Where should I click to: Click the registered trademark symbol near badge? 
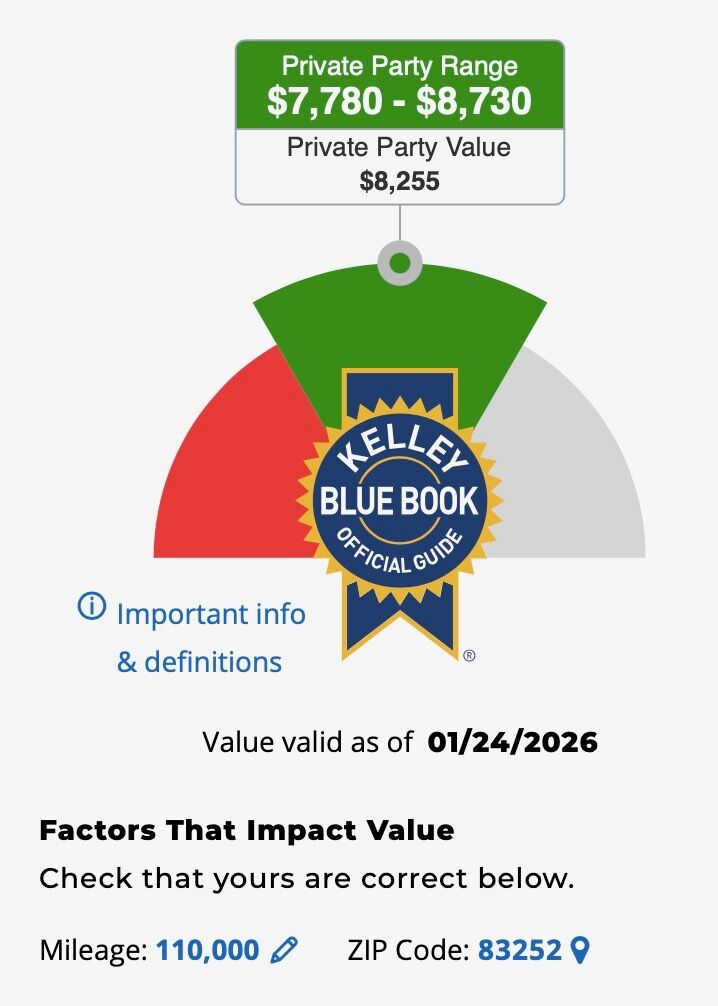469,656
